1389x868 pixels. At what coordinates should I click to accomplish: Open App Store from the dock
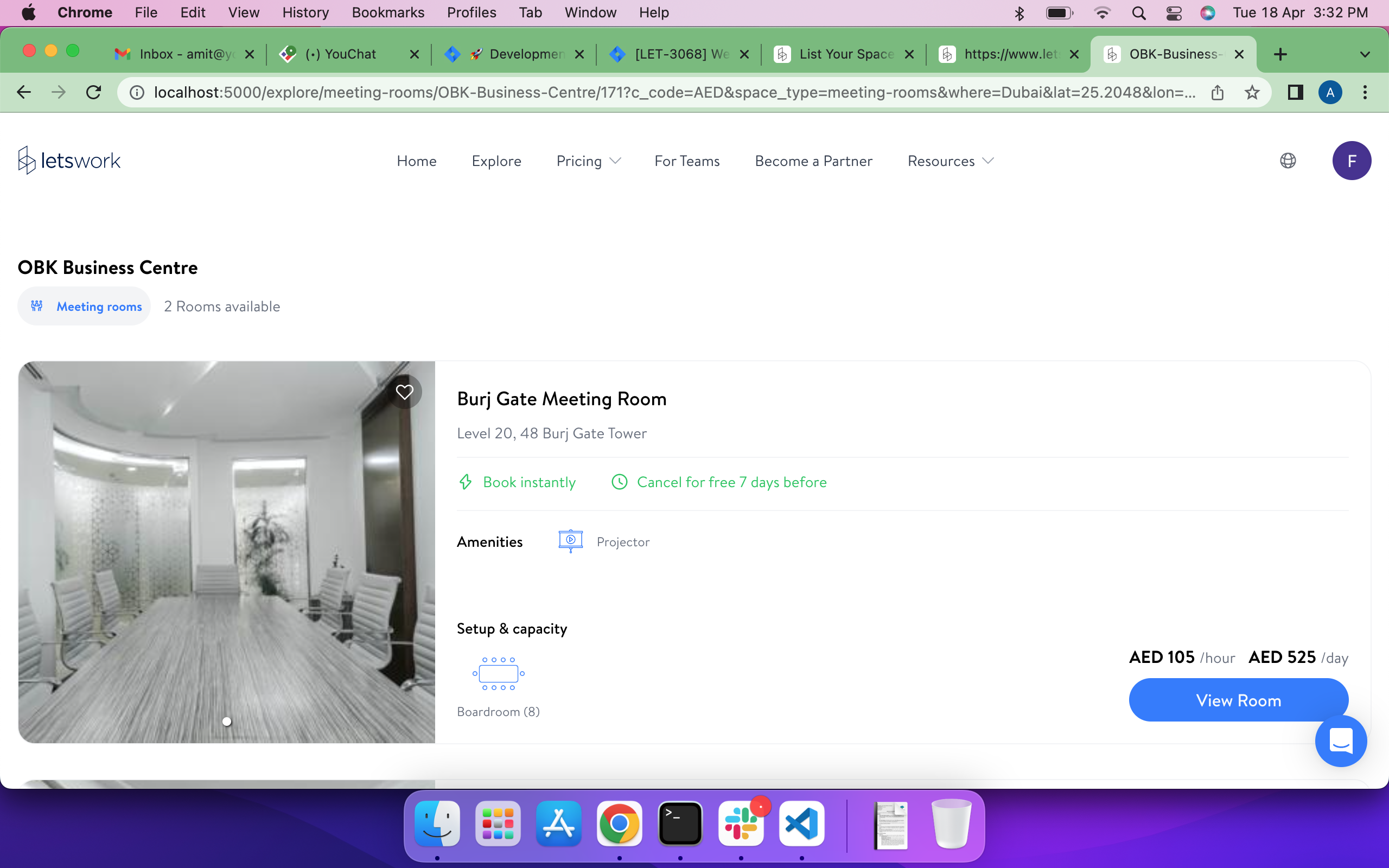point(558,823)
